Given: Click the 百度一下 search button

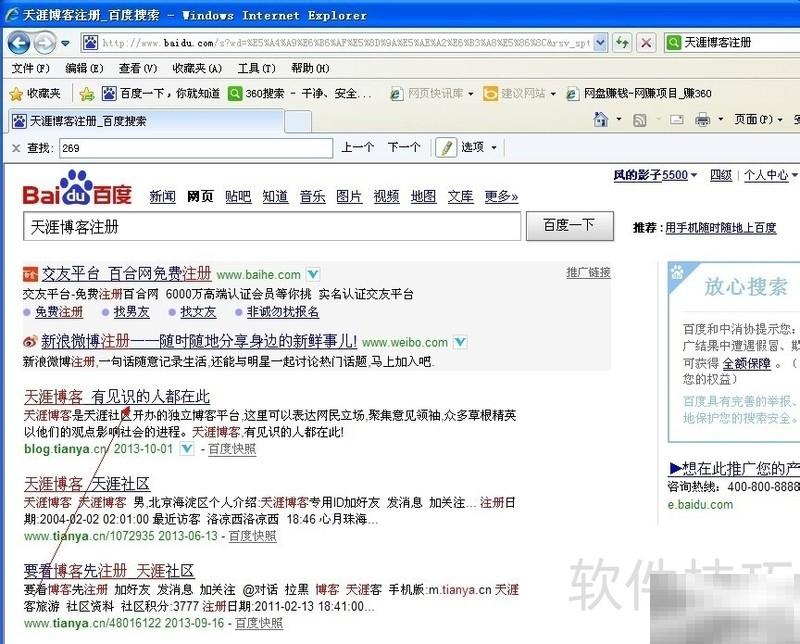Looking at the screenshot, I should pos(569,226).
